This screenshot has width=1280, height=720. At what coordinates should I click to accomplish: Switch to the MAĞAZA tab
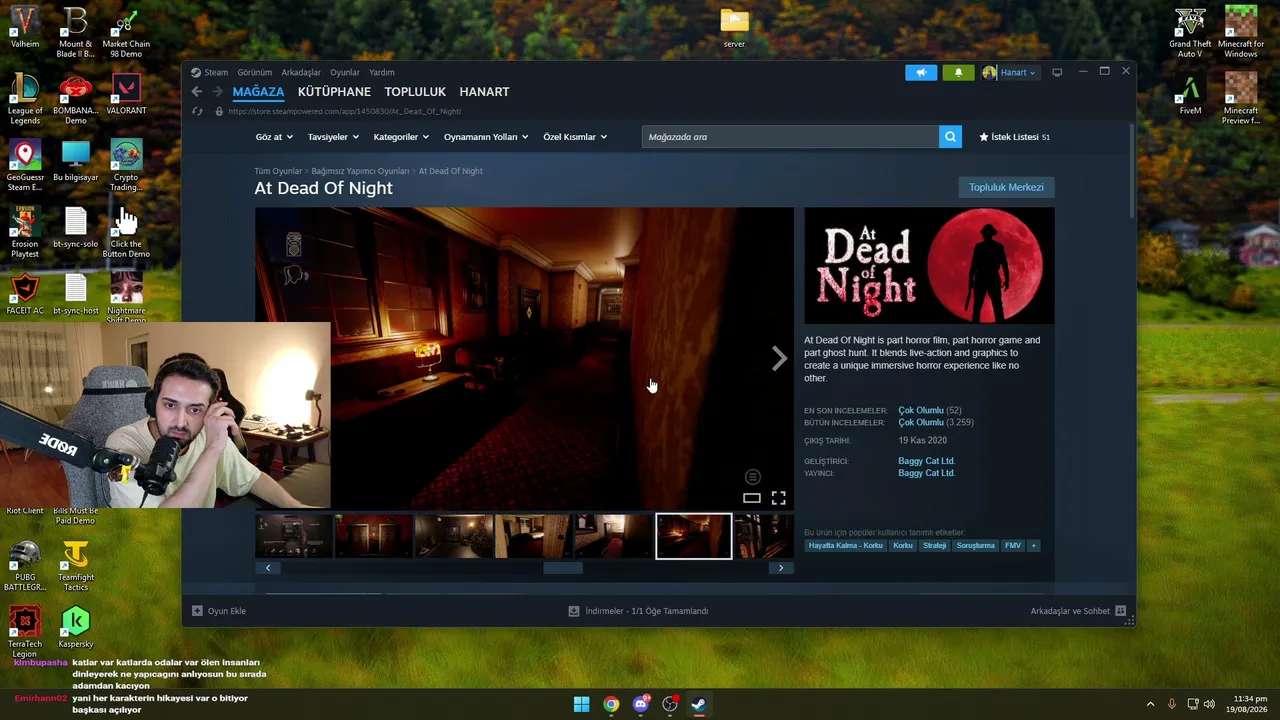click(x=258, y=92)
